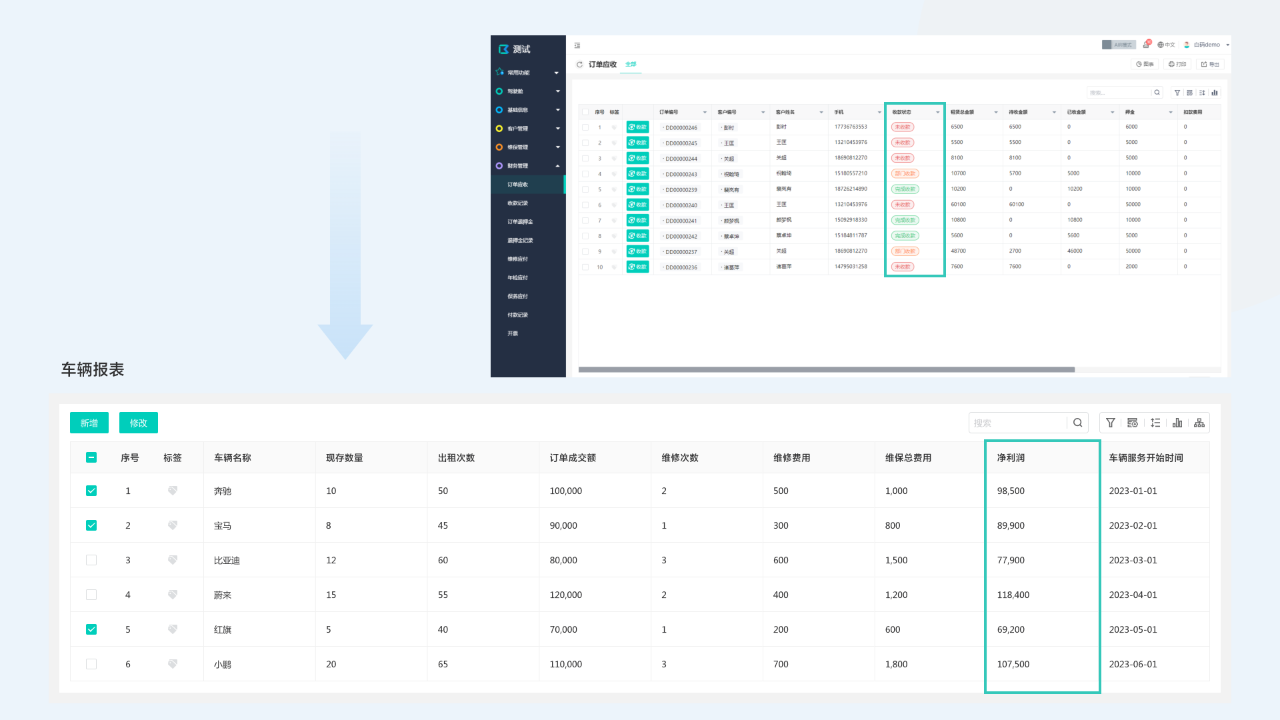The width and height of the screenshot is (1280, 720).
Task: Click the 图表 chart button in order page
Action: [1145, 64]
